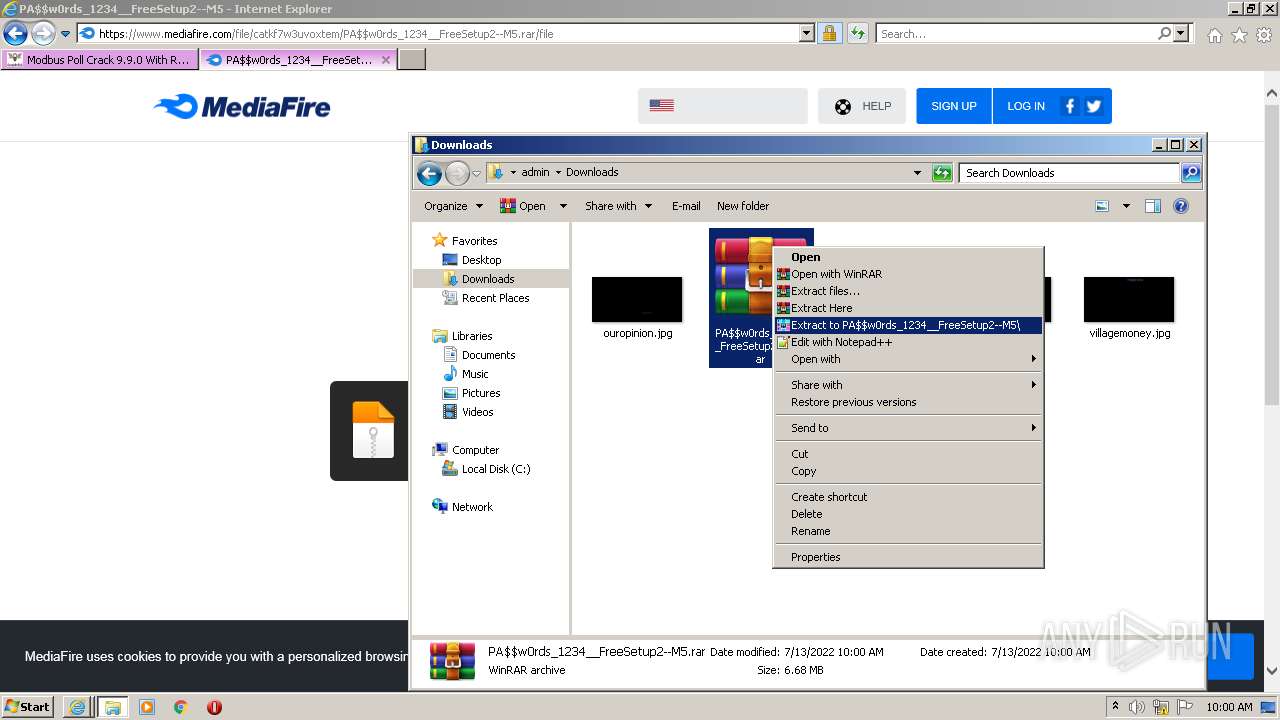The height and width of the screenshot is (720, 1280).
Task: Select Rename in context menu
Action: pos(908,531)
